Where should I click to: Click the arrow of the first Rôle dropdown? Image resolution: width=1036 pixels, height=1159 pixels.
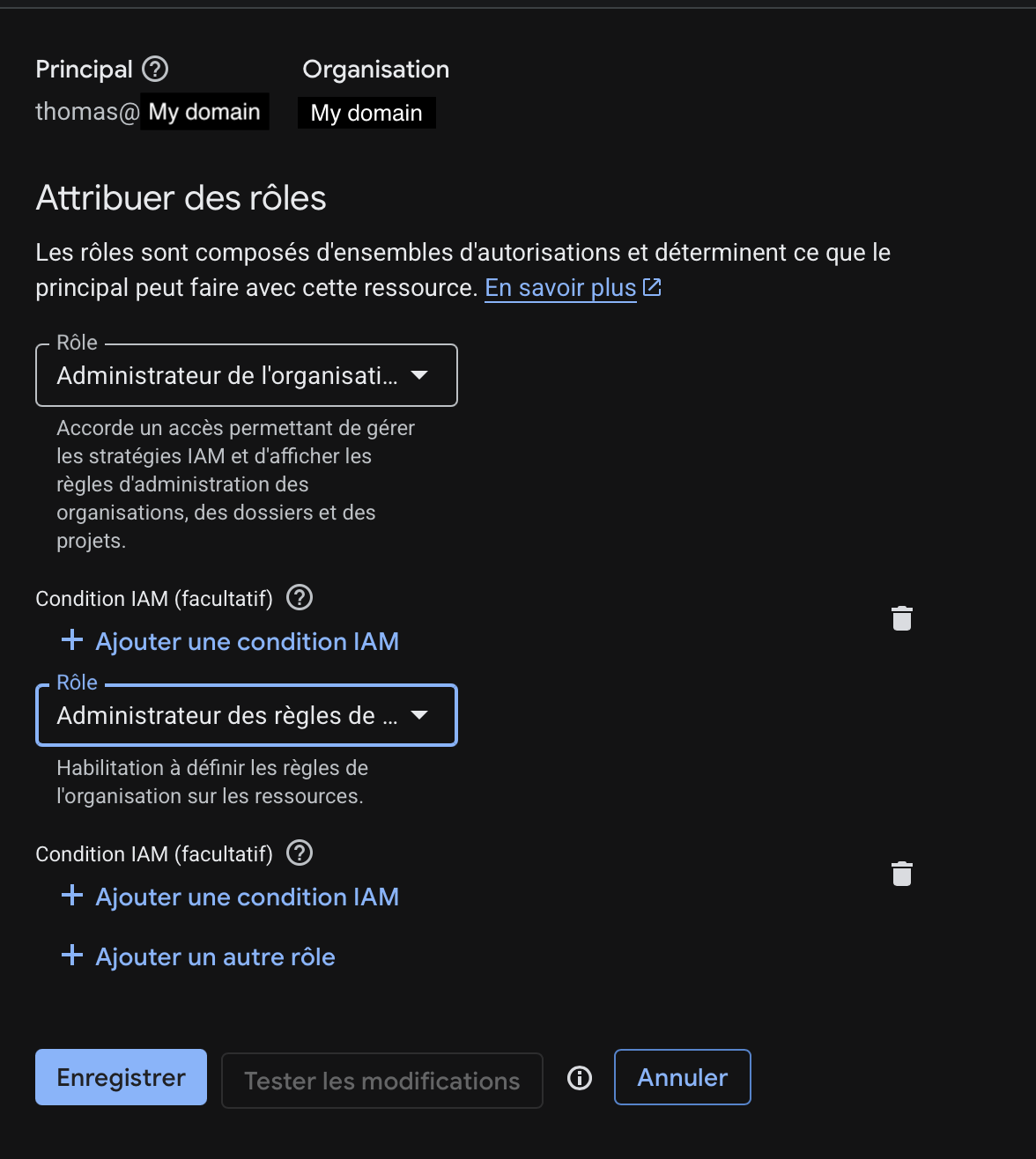coord(419,375)
